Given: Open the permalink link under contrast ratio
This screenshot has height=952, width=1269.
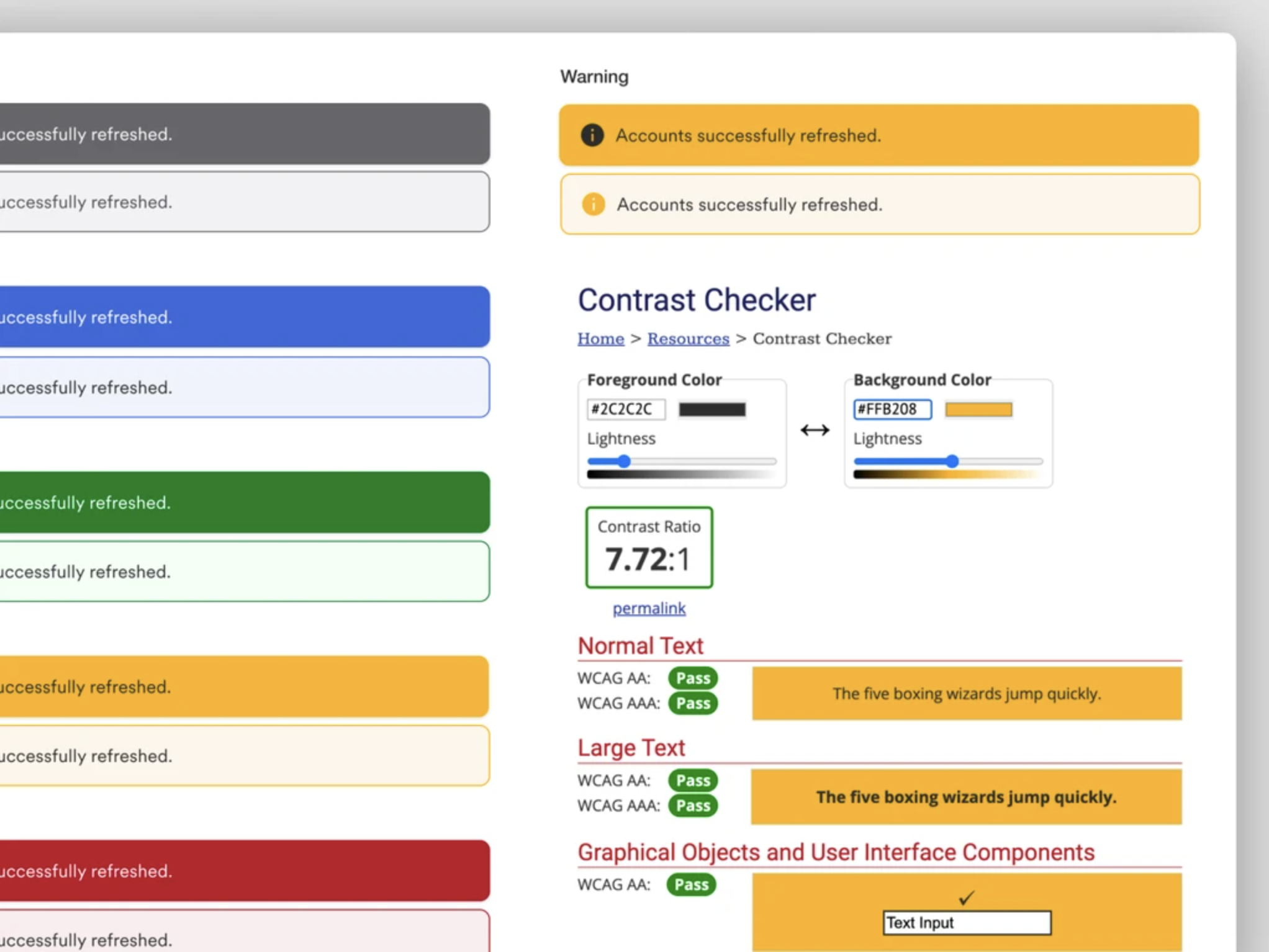Looking at the screenshot, I should tap(649, 608).
